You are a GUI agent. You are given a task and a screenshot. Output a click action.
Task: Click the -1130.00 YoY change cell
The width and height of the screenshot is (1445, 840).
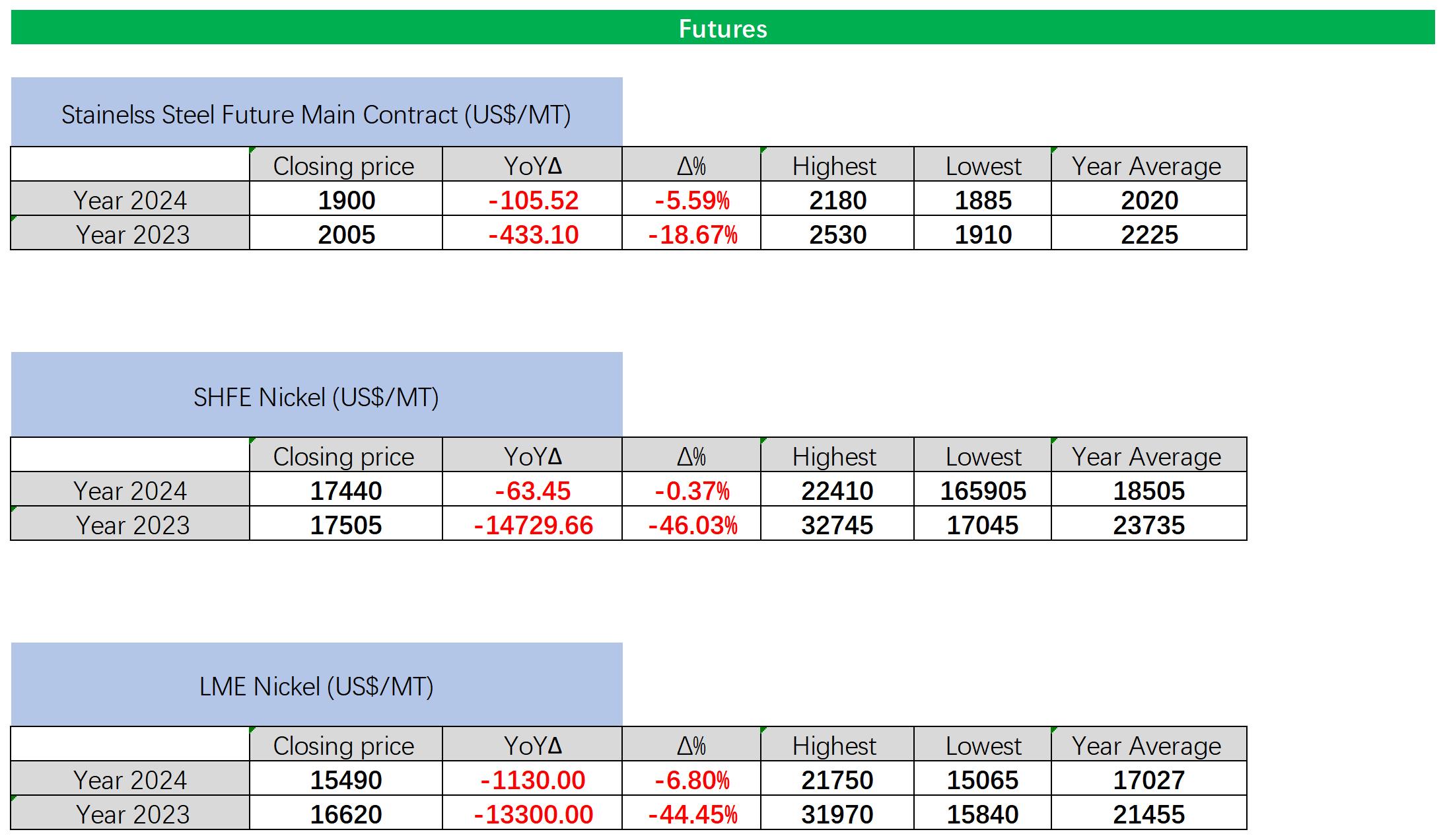click(x=533, y=780)
